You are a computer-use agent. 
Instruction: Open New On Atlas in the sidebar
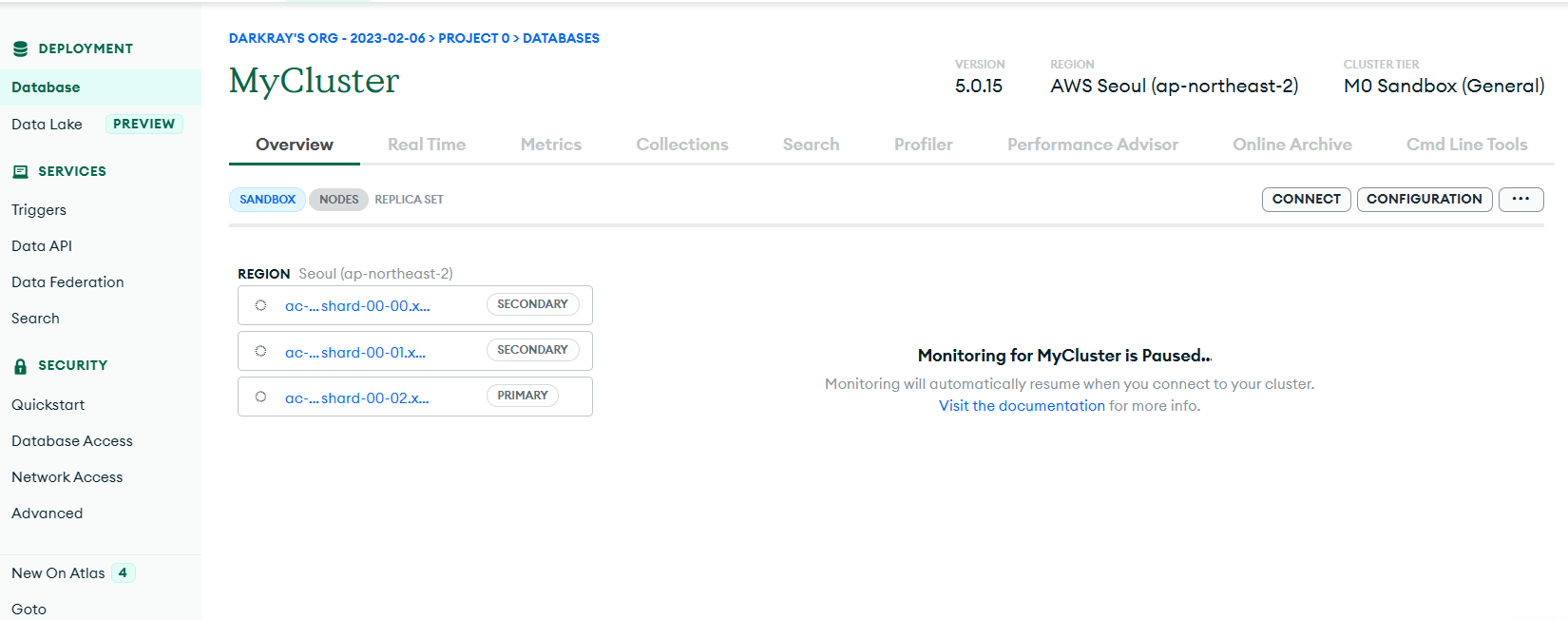click(x=58, y=573)
